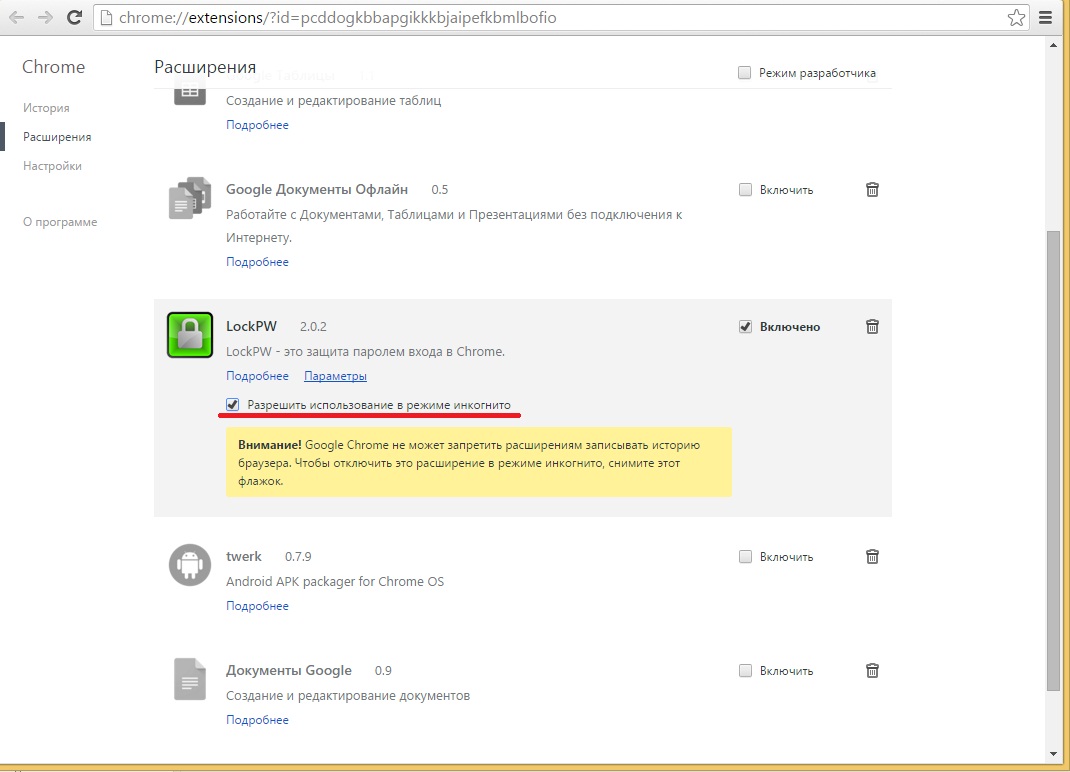This screenshot has height=772, width=1070.
Task: Click the LockPW green padlock icon
Action: click(190, 335)
